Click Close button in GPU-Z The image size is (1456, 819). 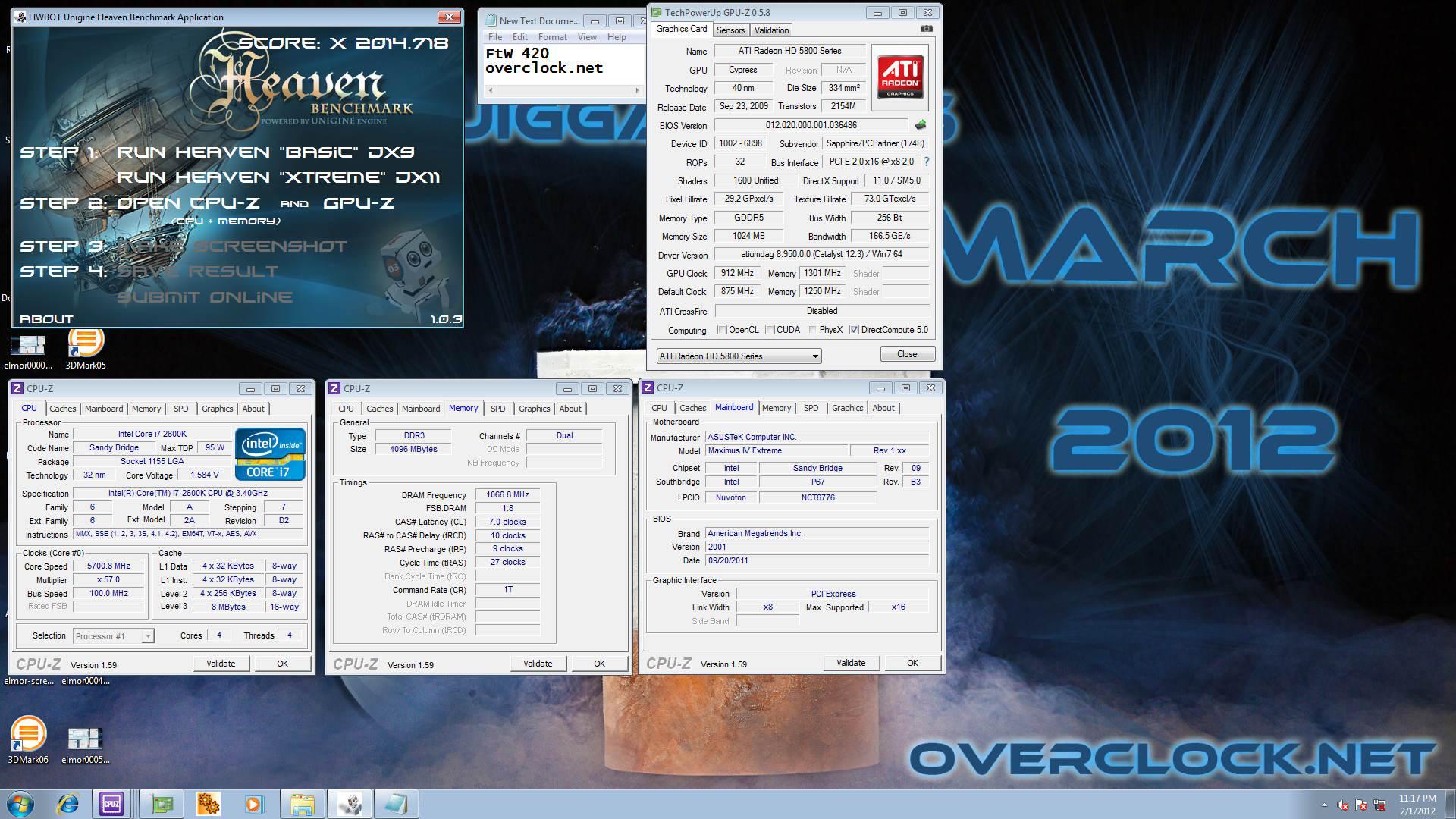[x=907, y=354]
